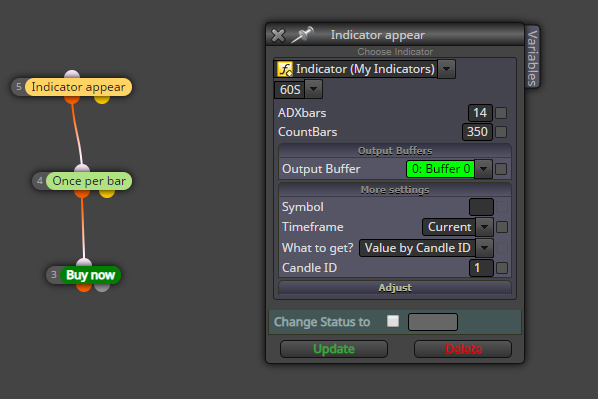This screenshot has height=399, width=598.
Task: Click the yellow output of Once per bar
Action: pos(107,193)
